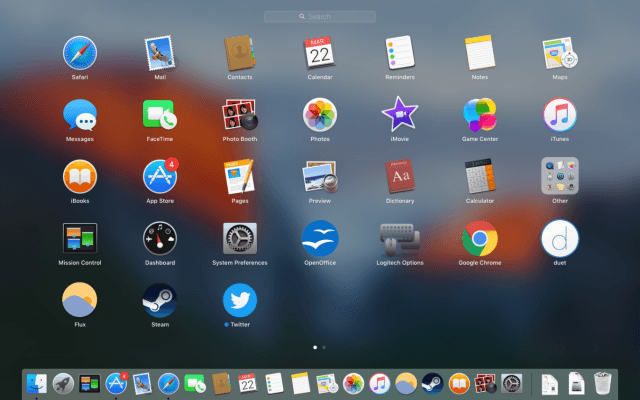Open the Trash in the Dock
640x400 pixels.
(x=602, y=383)
